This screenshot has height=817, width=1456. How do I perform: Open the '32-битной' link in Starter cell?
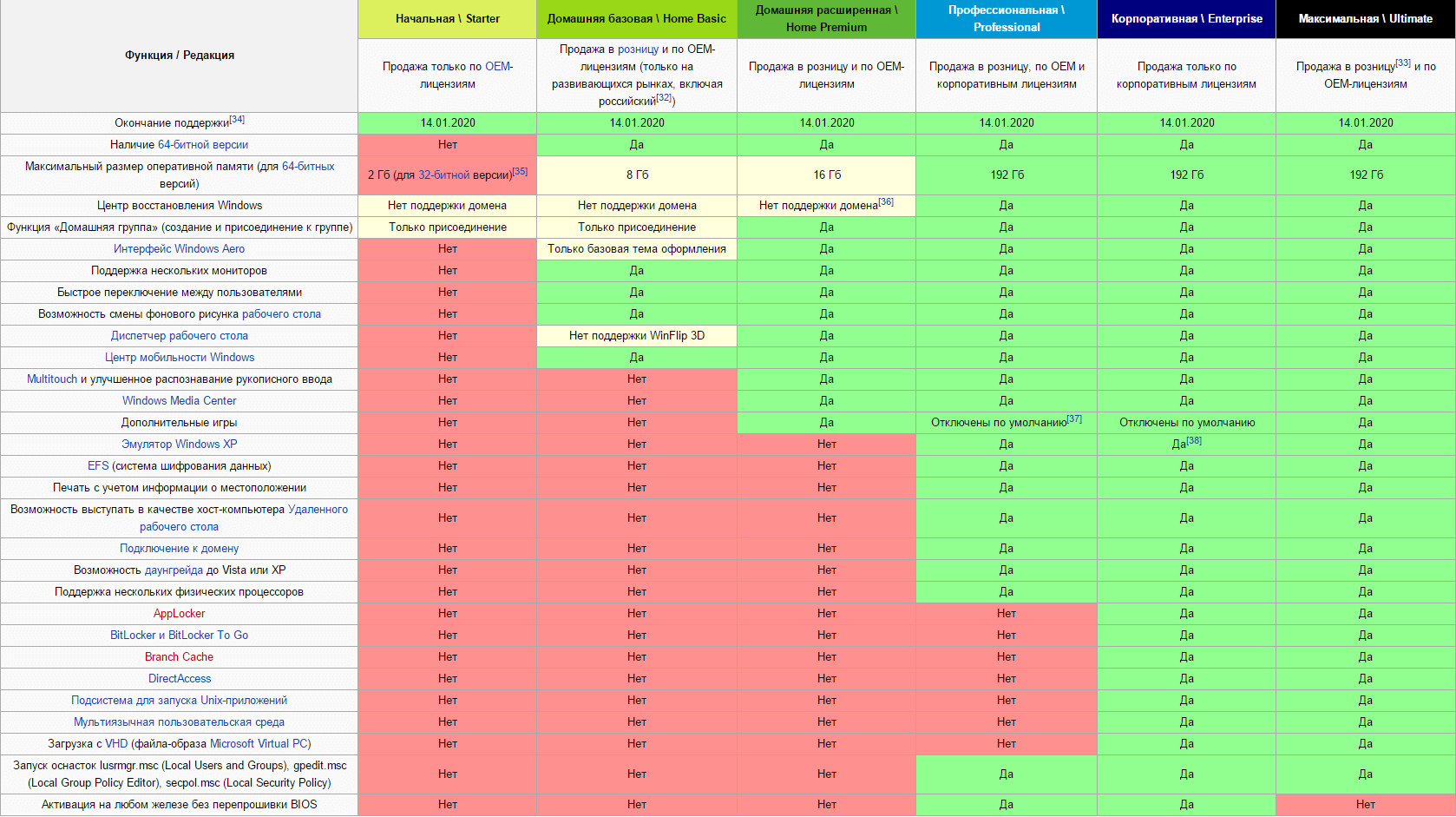[443, 175]
